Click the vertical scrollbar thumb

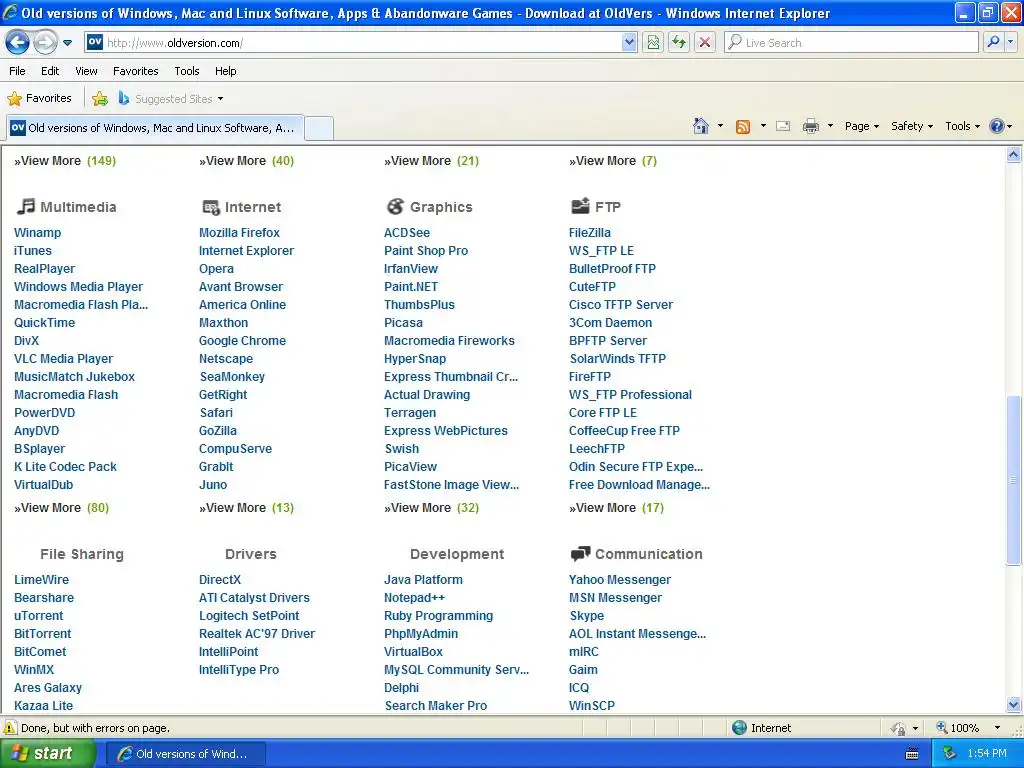[1014, 480]
